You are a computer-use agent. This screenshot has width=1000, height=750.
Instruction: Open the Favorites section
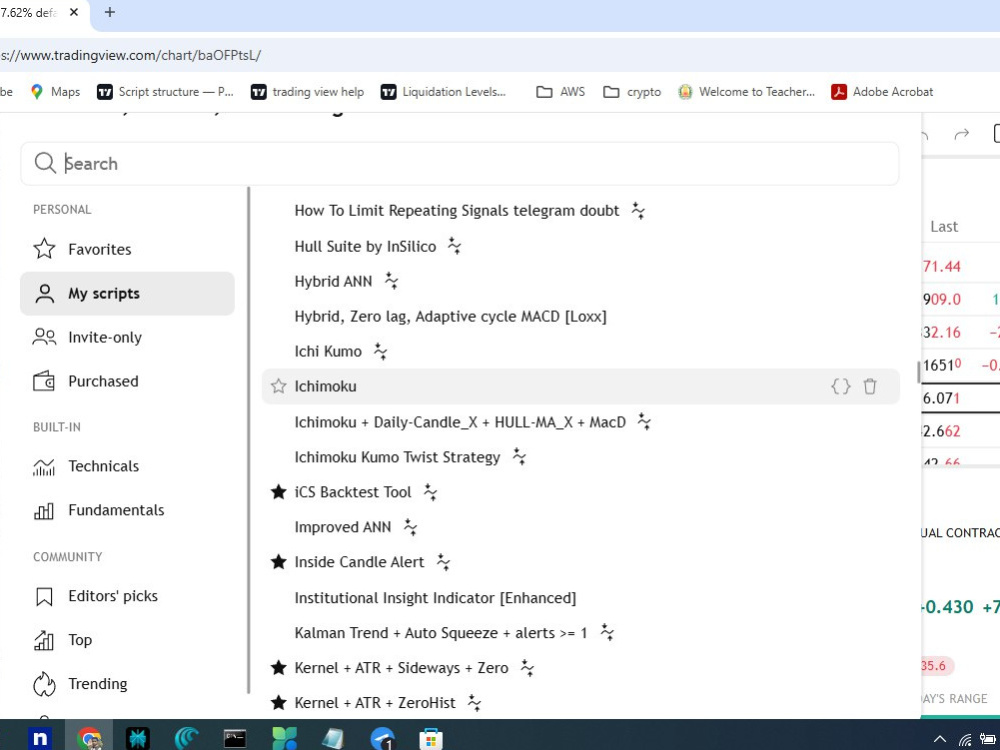(x=127, y=249)
